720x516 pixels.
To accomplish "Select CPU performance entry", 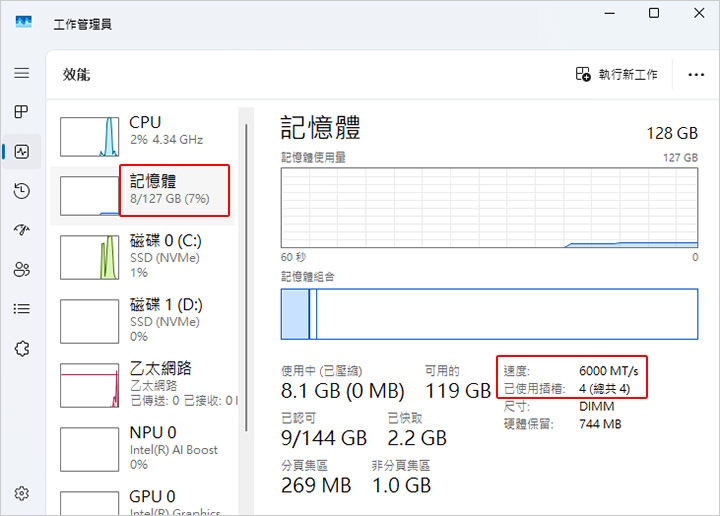I will tap(142, 135).
